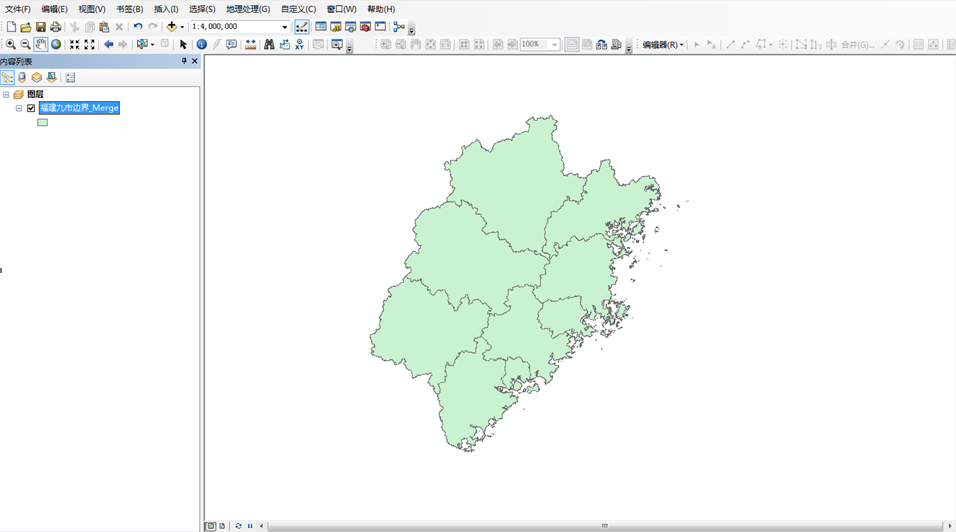
Task: Switch to List By Source view
Action: tap(22, 77)
